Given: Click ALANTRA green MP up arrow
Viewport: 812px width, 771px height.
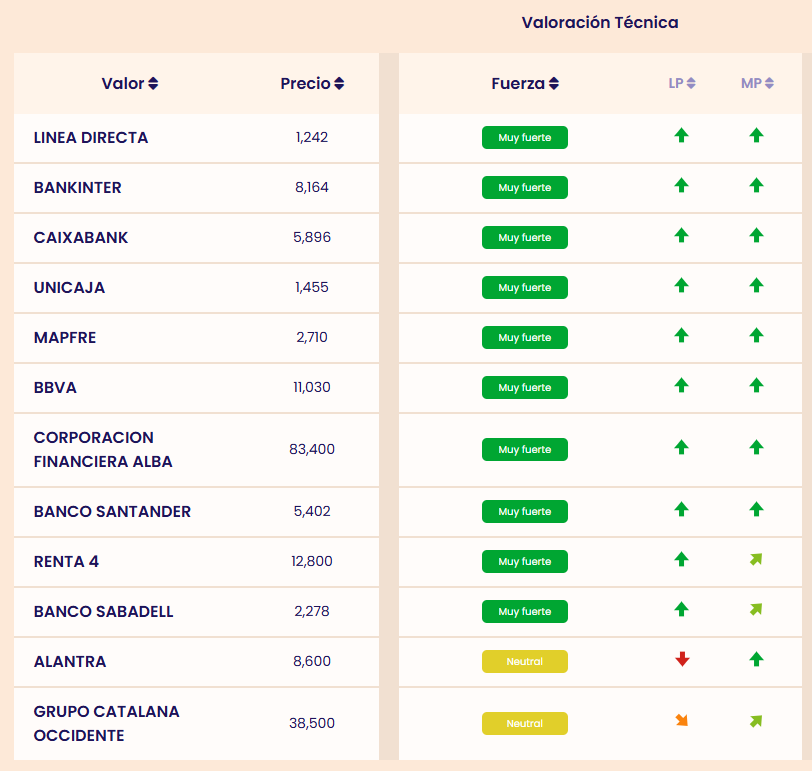Looking at the screenshot, I should [x=756, y=660].
